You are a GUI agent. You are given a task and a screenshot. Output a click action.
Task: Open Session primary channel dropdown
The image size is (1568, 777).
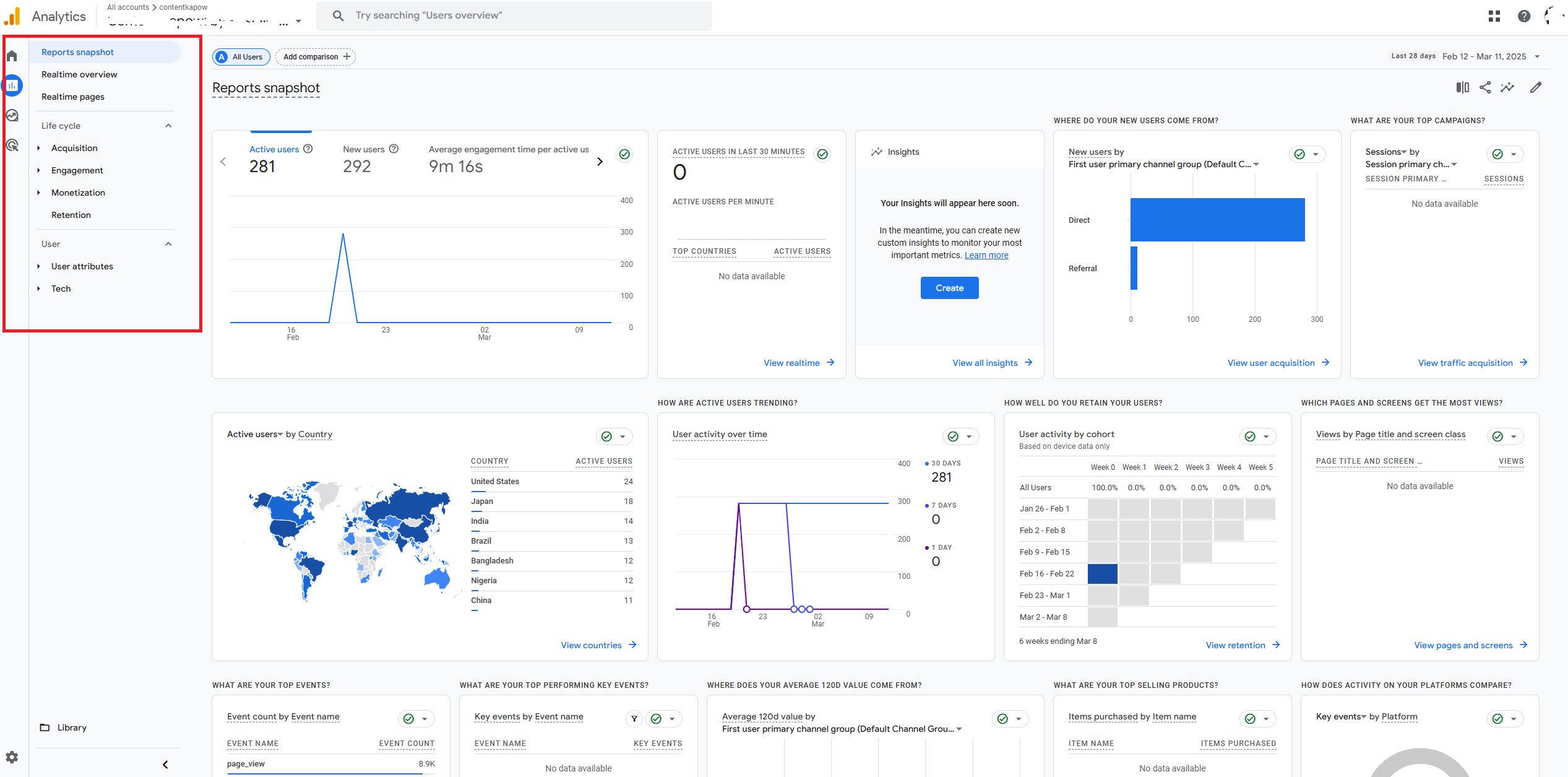click(x=1411, y=164)
